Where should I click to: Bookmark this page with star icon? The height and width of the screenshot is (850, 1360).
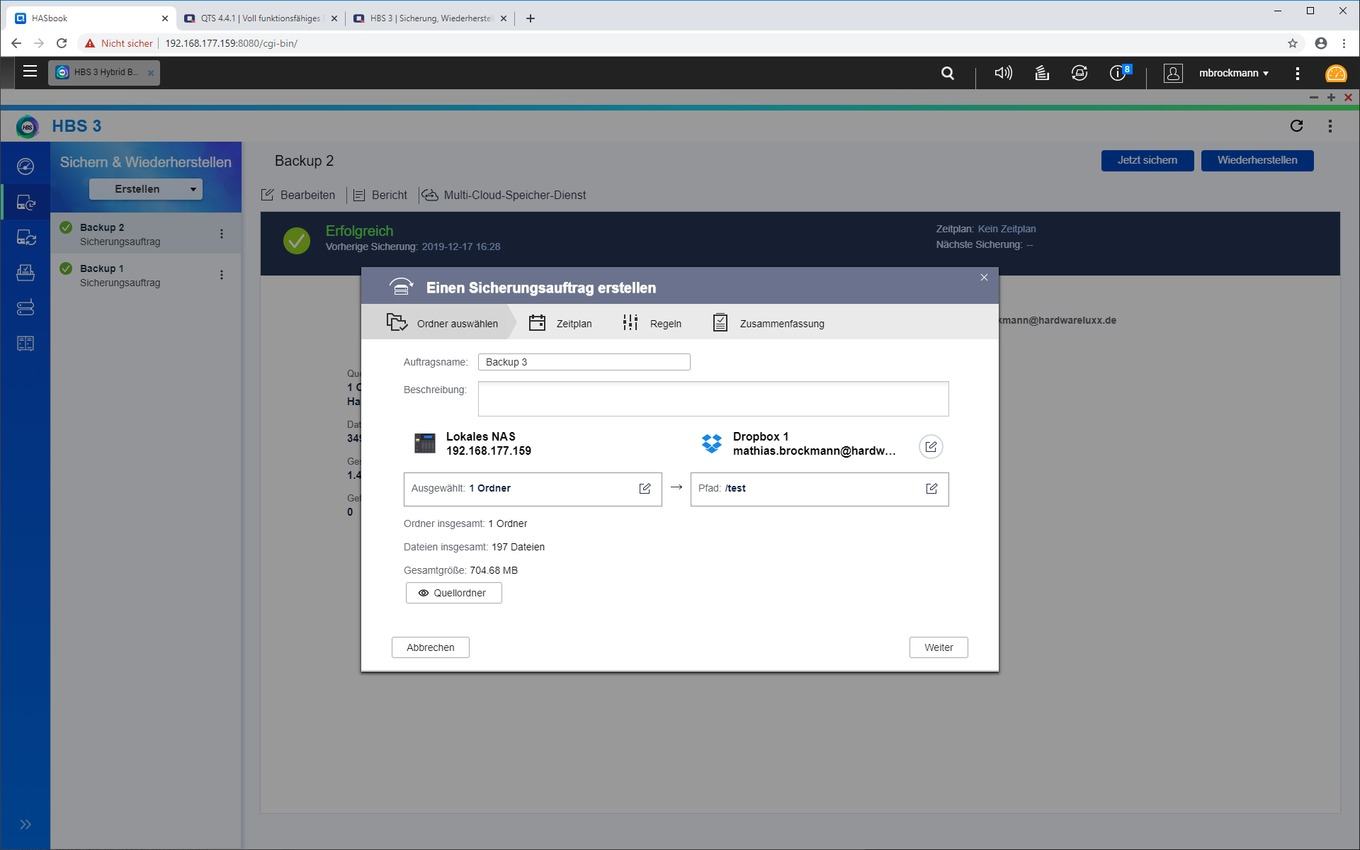click(x=1293, y=43)
